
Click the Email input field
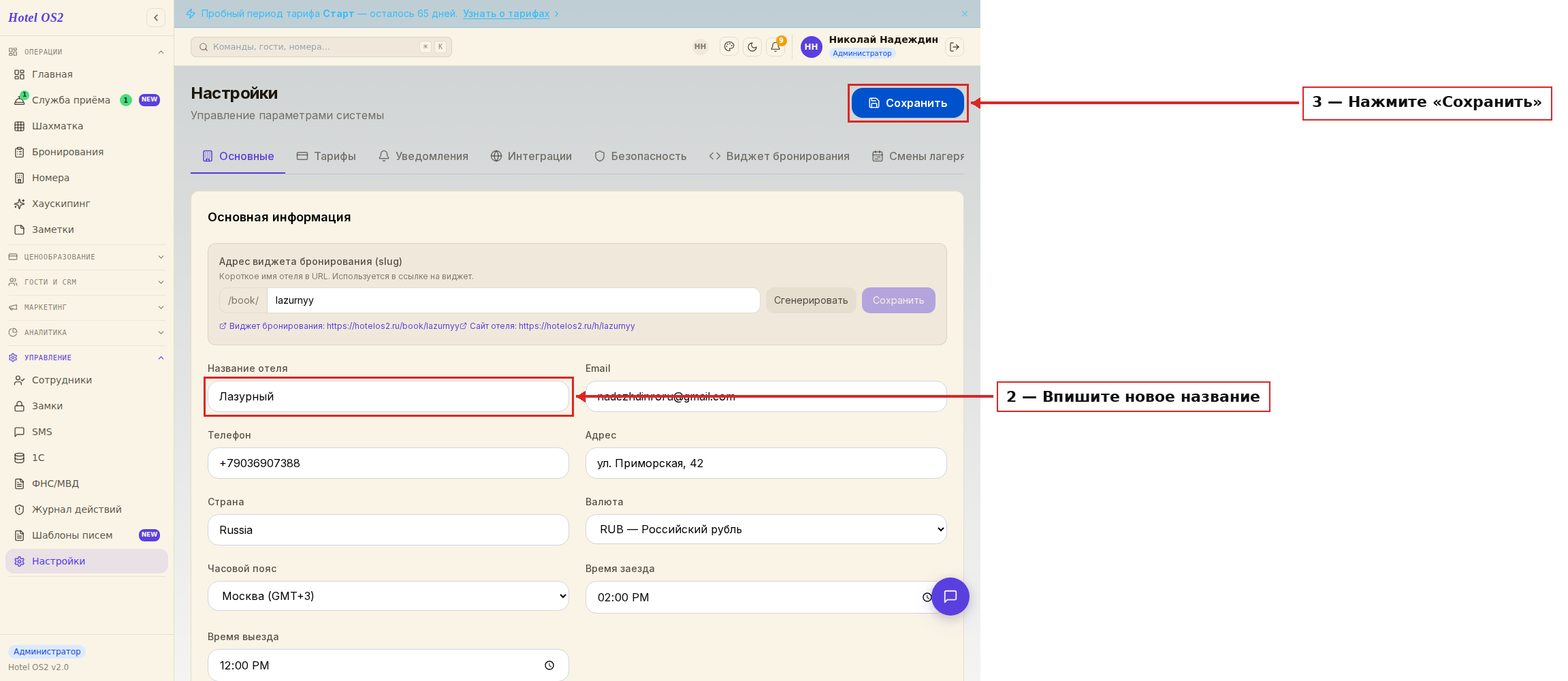tap(766, 396)
